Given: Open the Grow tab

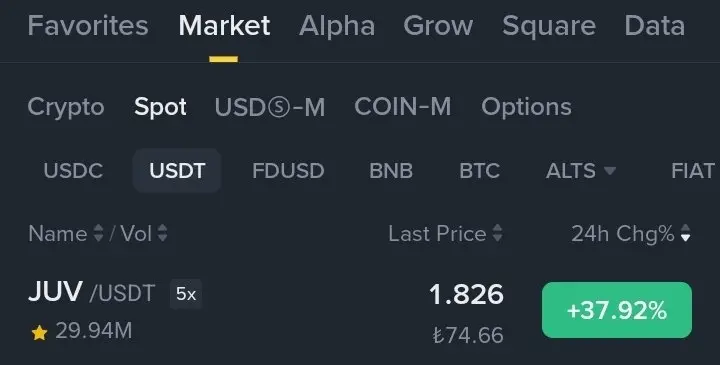Looking at the screenshot, I should pyautogui.click(x=438, y=25).
